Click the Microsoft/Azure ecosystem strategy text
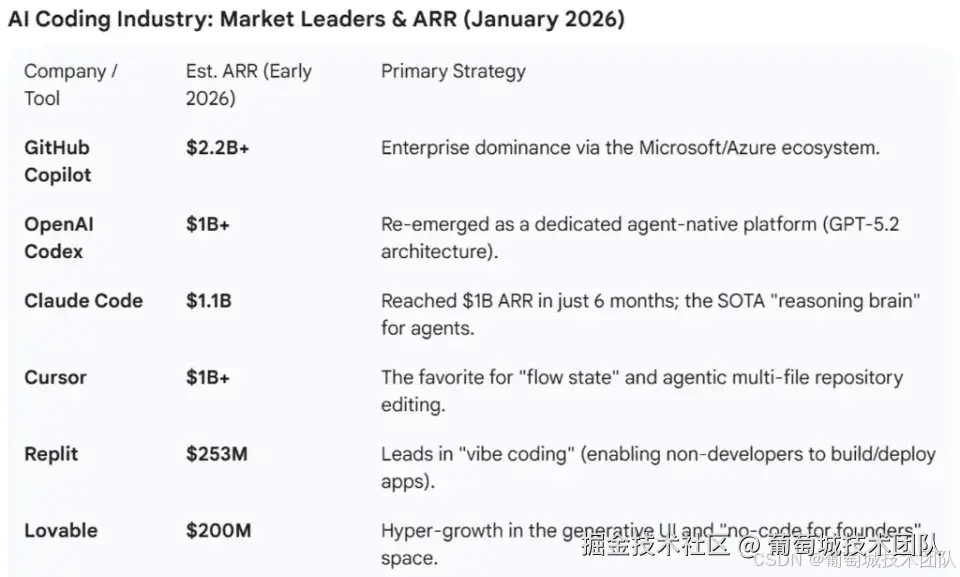The width and height of the screenshot is (960, 577). (630, 148)
